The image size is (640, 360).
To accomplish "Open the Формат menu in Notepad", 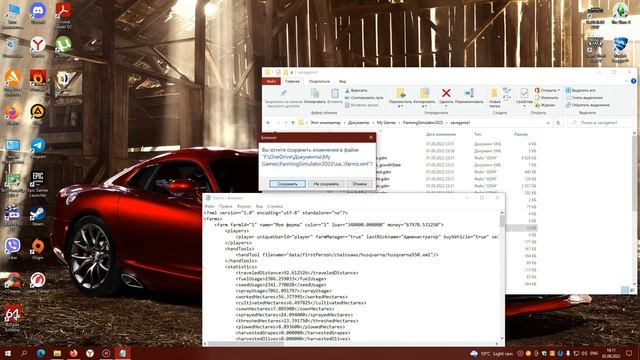I will click(x=244, y=206).
